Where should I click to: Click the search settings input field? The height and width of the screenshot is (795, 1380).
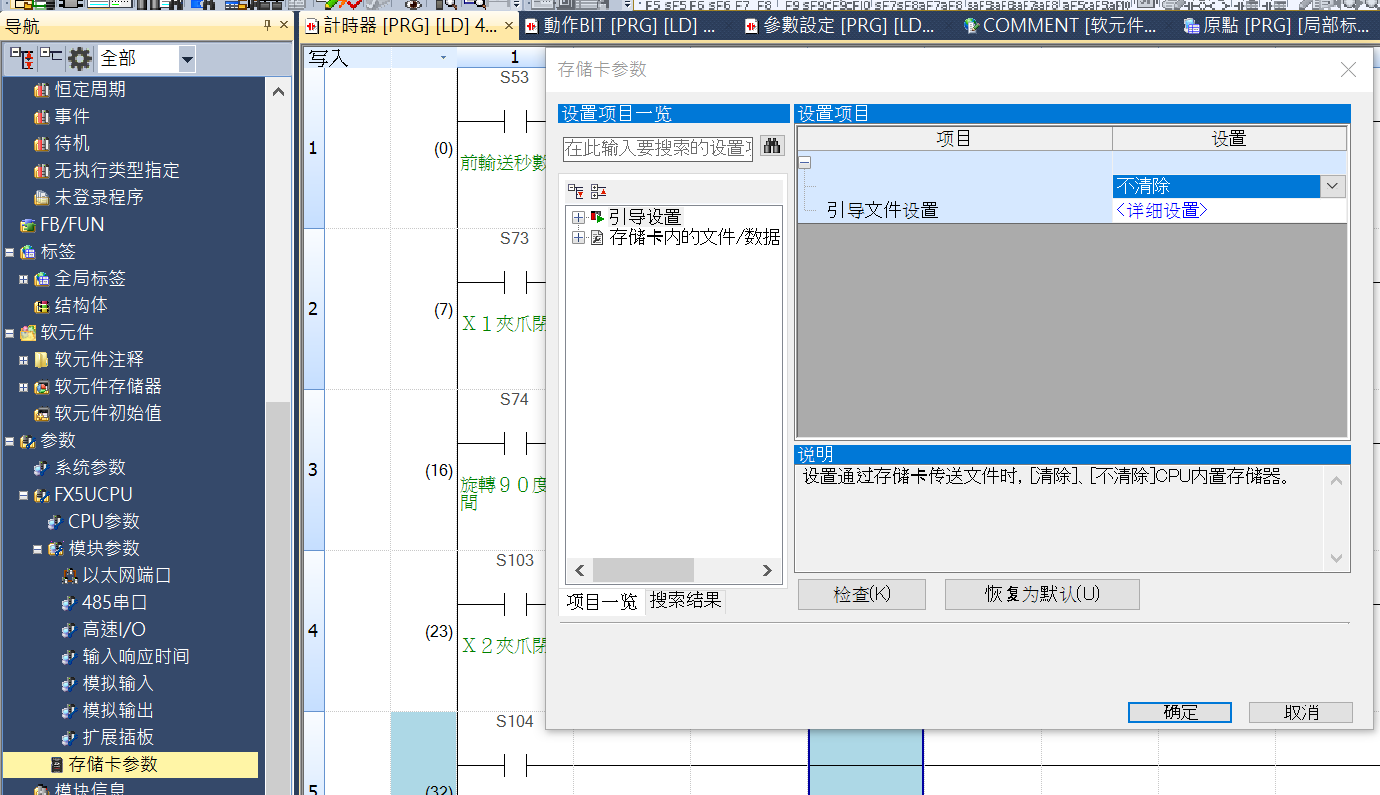pyautogui.click(x=657, y=148)
